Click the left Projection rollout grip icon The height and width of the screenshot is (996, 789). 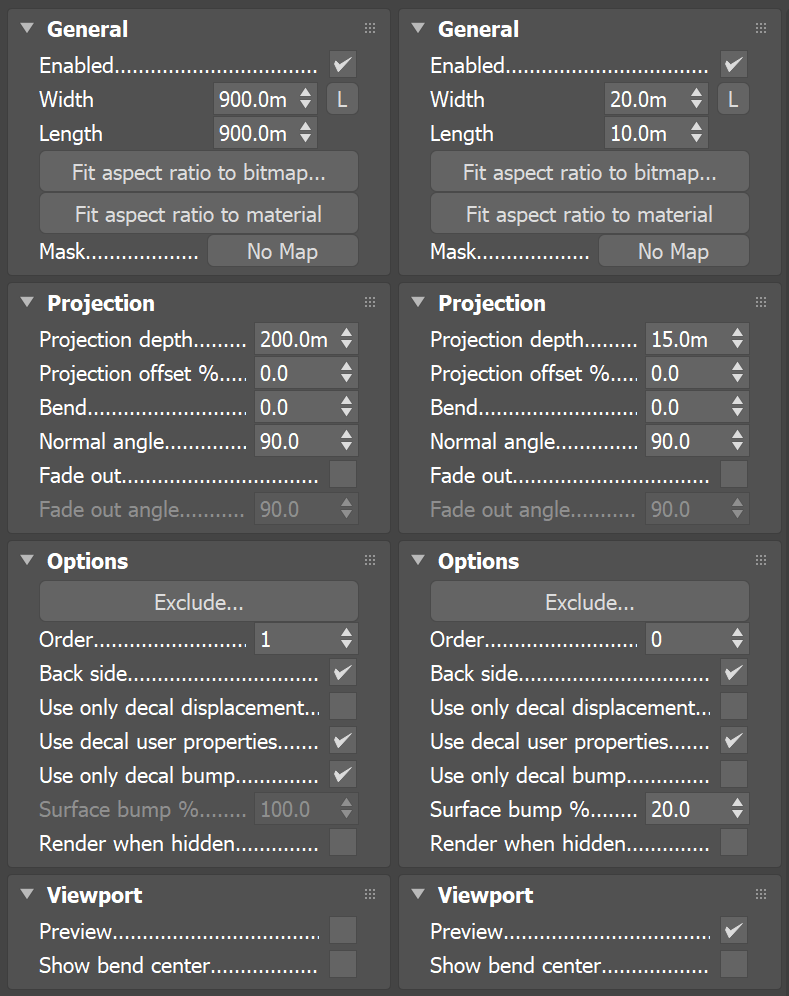(370, 302)
